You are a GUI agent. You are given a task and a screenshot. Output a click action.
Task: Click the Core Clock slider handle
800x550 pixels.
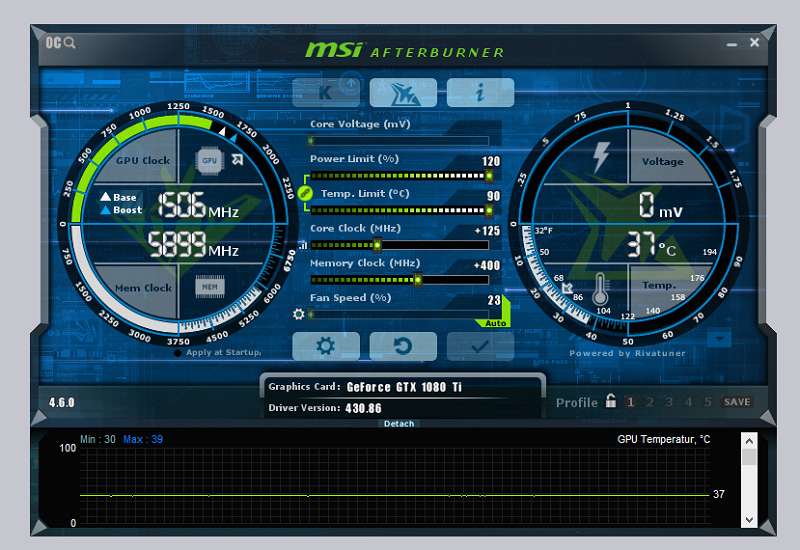point(377,245)
